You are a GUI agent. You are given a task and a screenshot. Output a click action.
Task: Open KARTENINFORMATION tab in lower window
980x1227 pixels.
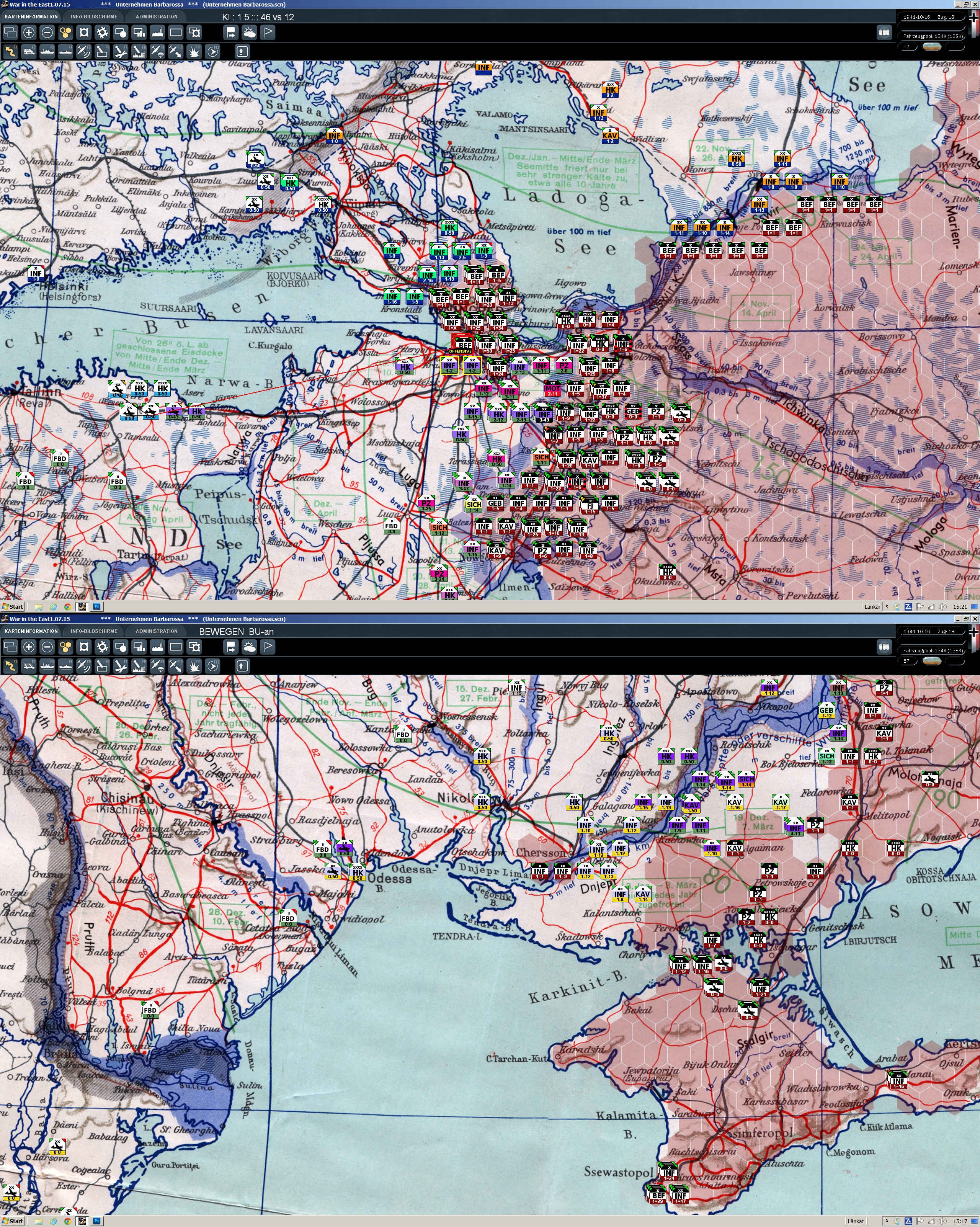pyautogui.click(x=31, y=631)
